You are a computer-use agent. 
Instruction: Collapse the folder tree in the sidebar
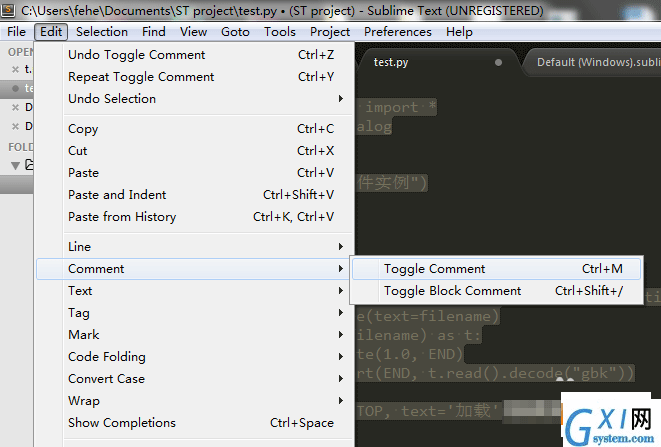[16, 165]
